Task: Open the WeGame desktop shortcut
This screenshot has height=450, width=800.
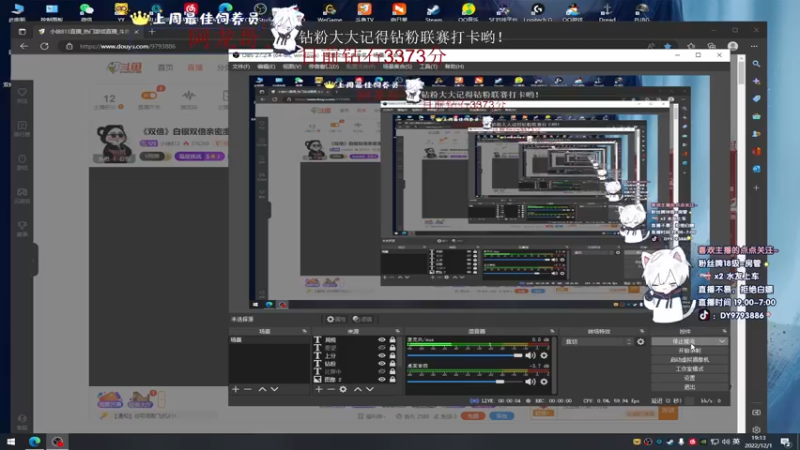Action: tap(330, 11)
